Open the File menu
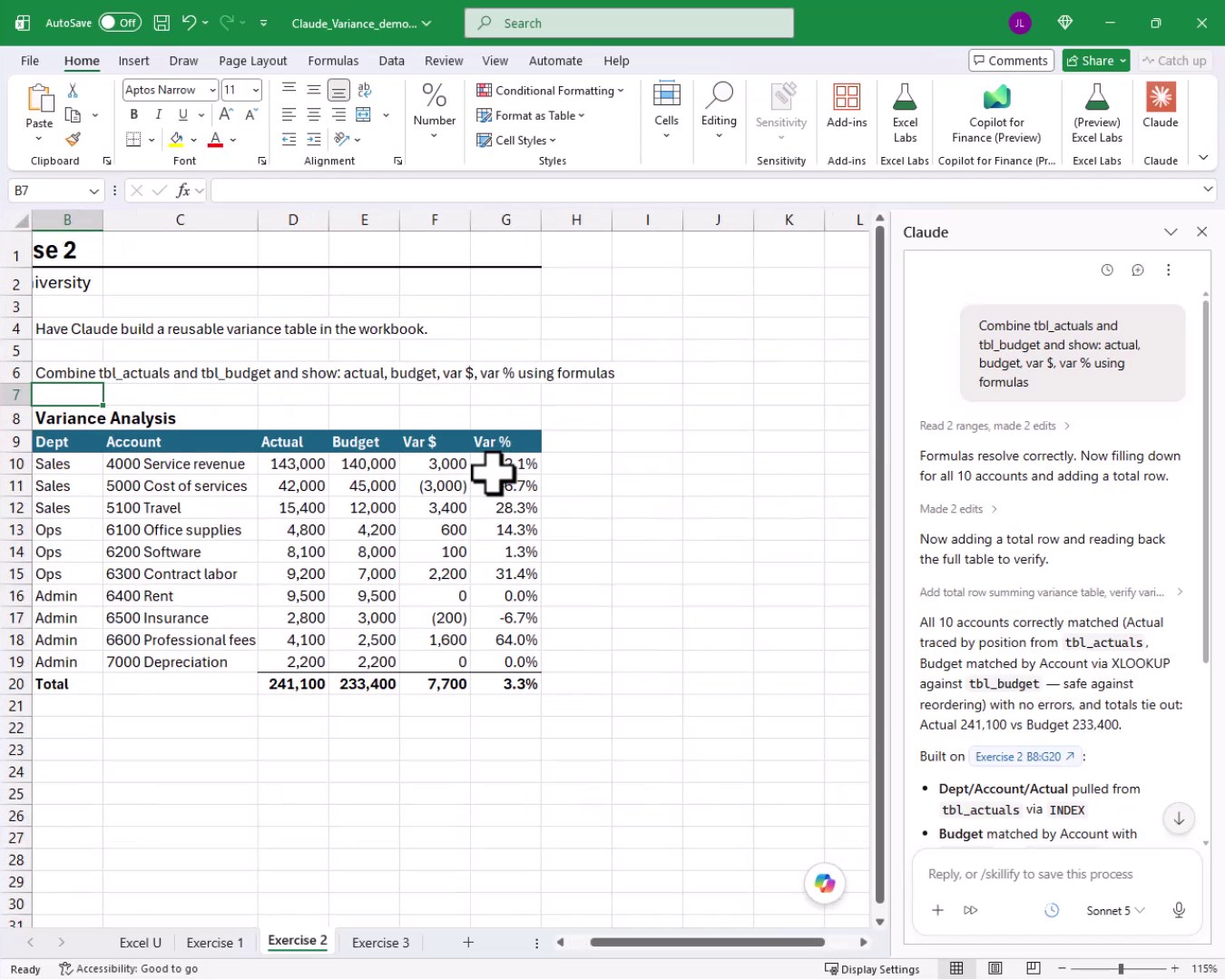This screenshot has width=1225, height=980. click(x=30, y=61)
